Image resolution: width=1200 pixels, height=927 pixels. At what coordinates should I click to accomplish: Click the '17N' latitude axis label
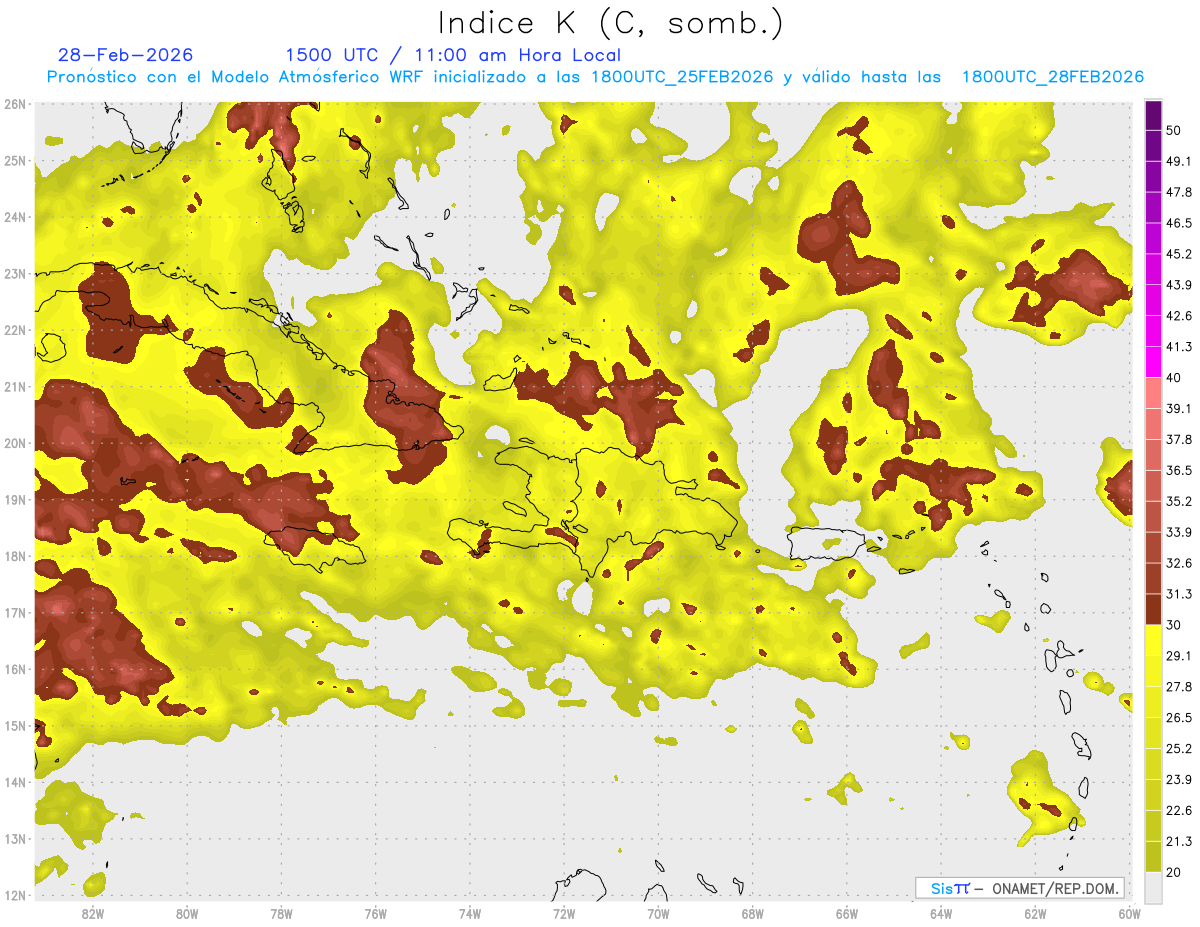tap(15, 613)
